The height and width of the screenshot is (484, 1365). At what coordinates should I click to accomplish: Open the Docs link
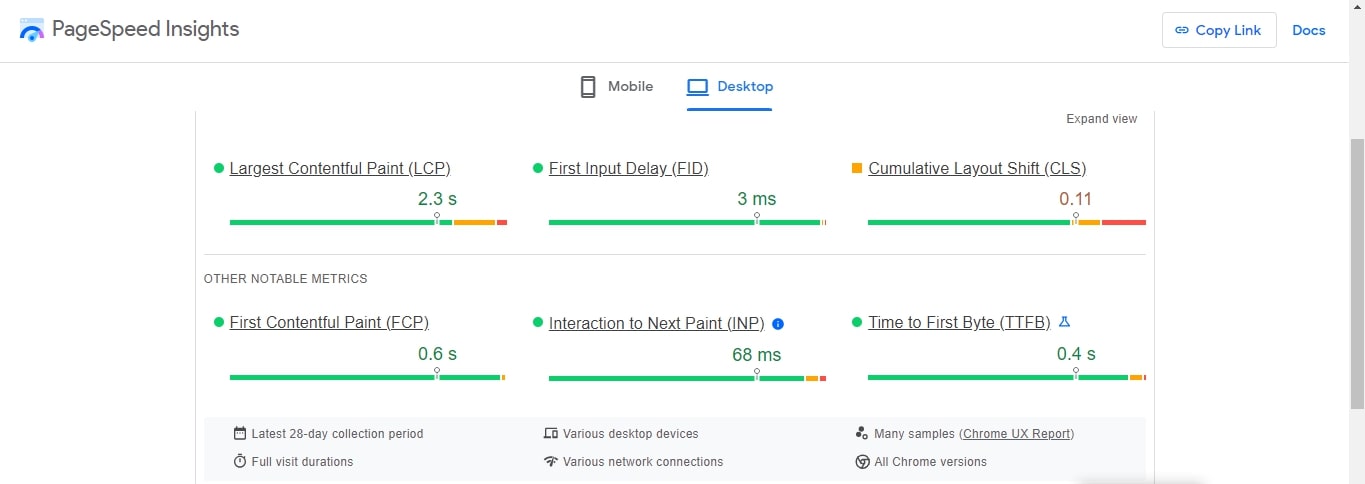pyautogui.click(x=1308, y=30)
